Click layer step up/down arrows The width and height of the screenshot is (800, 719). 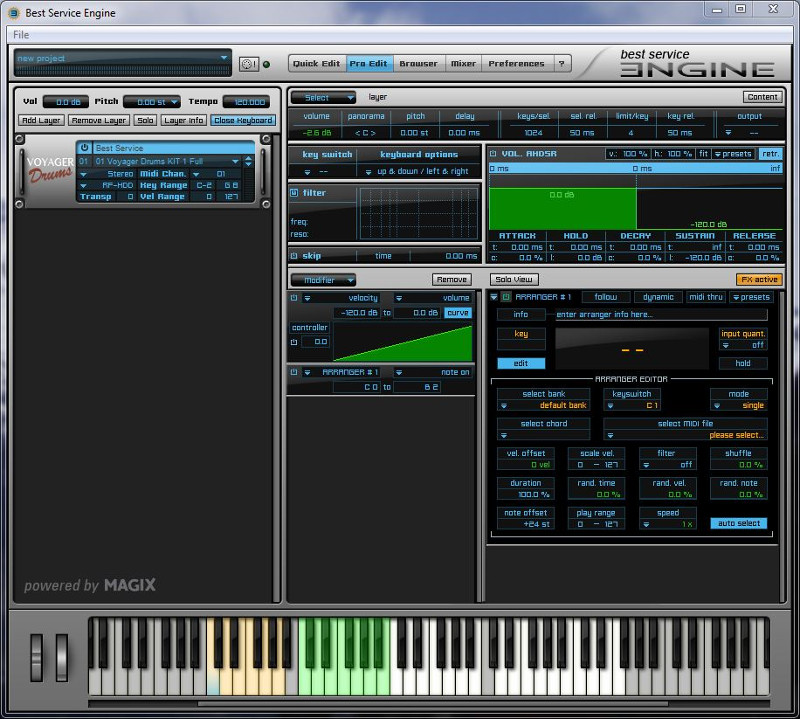click(248, 161)
